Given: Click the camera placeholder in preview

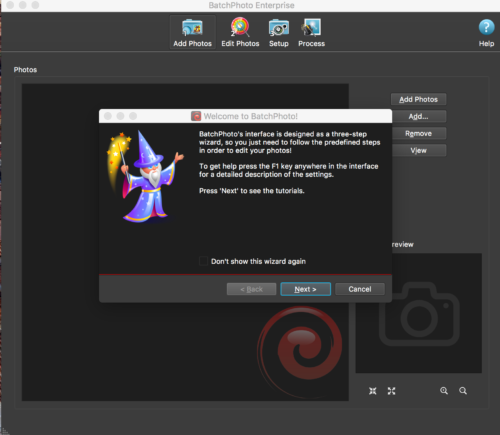Looking at the screenshot, I should tap(419, 314).
